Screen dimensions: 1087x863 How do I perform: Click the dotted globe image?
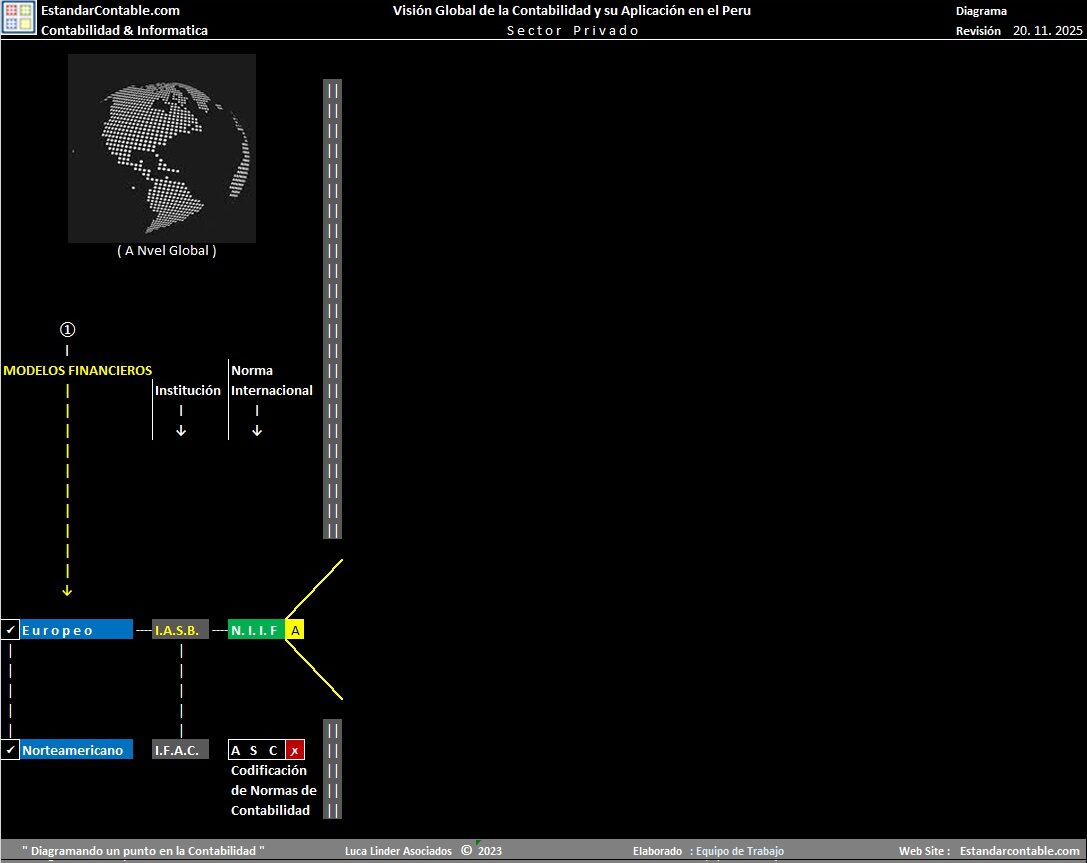coord(161,148)
